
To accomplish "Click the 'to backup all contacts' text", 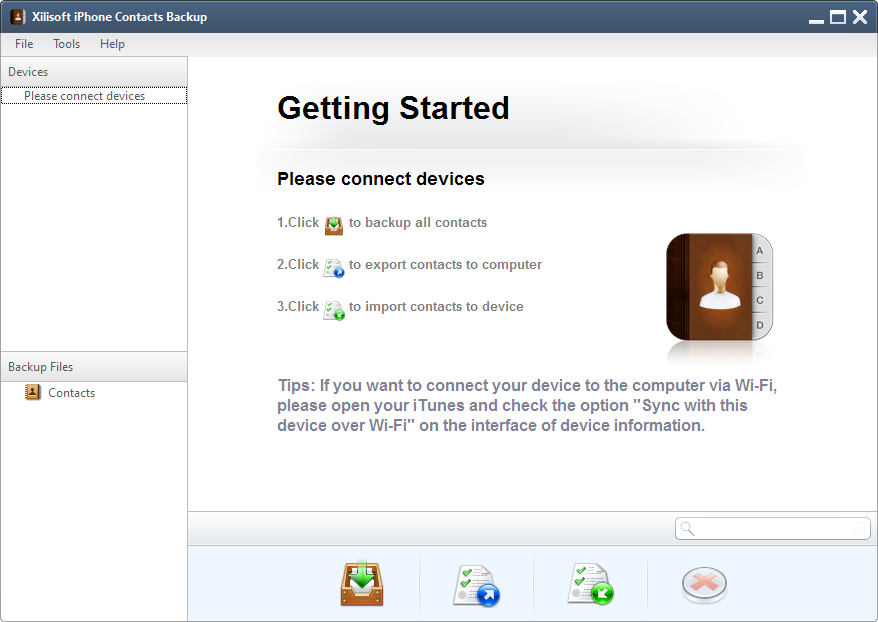I will coord(418,222).
